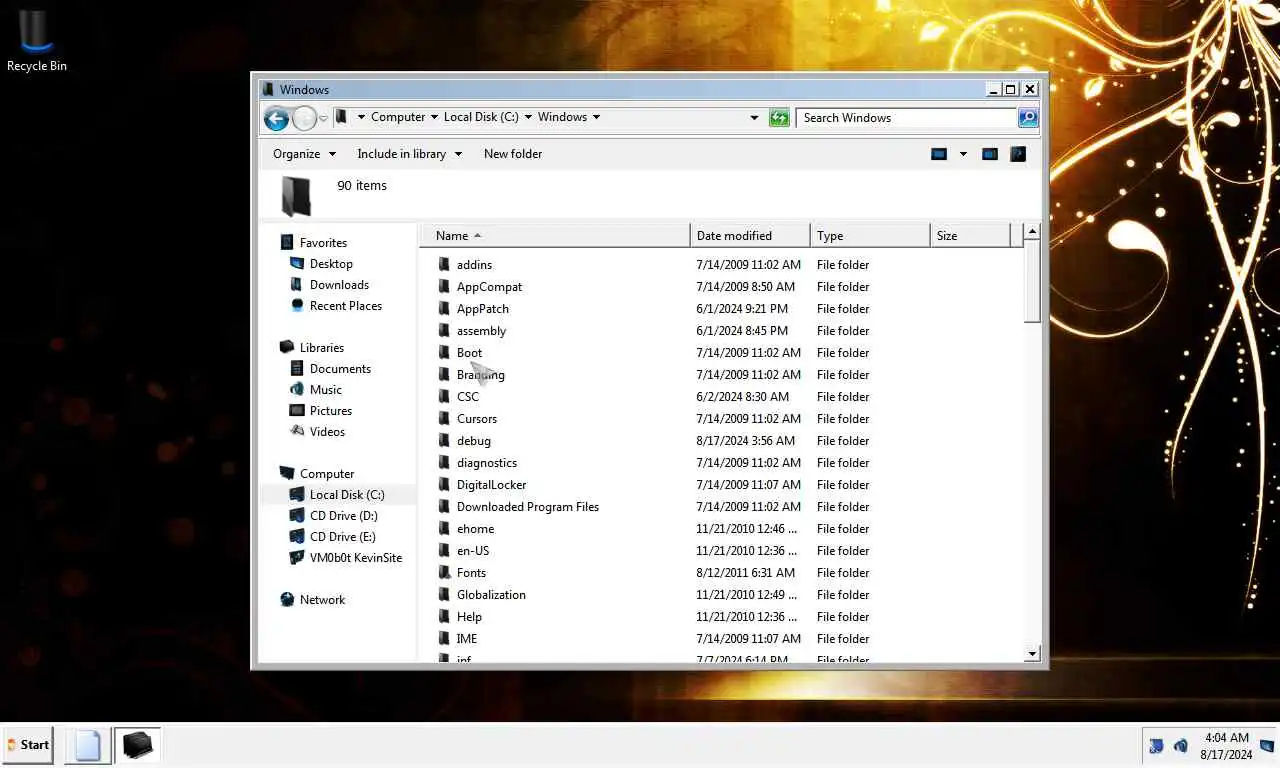Select the Downloaded Program Files folder
Screen dimensions: 1280x768
tap(528, 507)
